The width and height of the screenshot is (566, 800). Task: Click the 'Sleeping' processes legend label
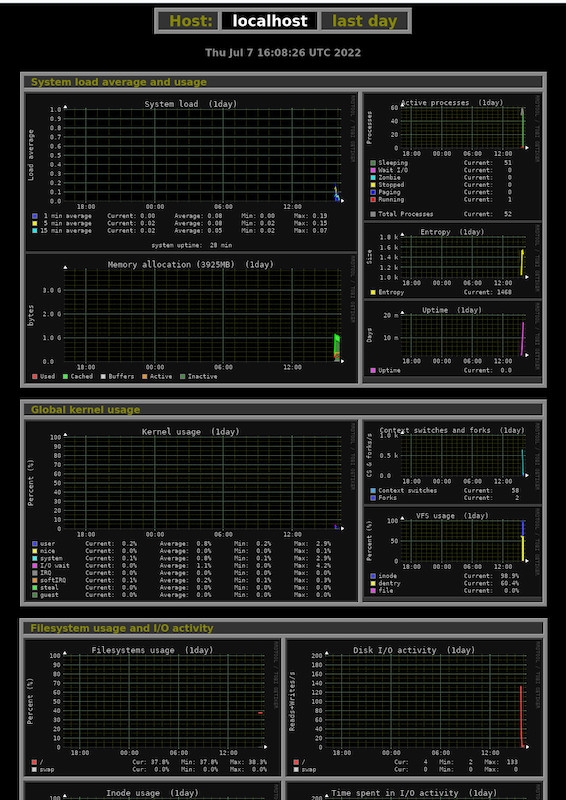(x=393, y=163)
